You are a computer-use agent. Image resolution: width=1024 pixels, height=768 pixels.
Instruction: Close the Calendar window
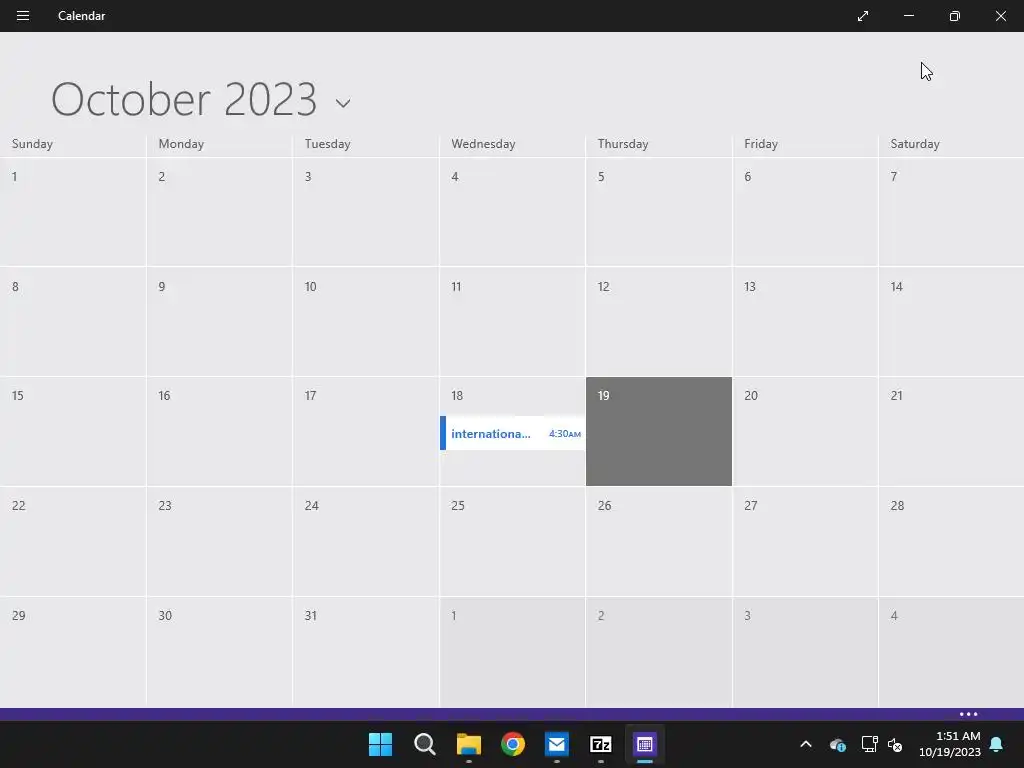tap(1000, 16)
